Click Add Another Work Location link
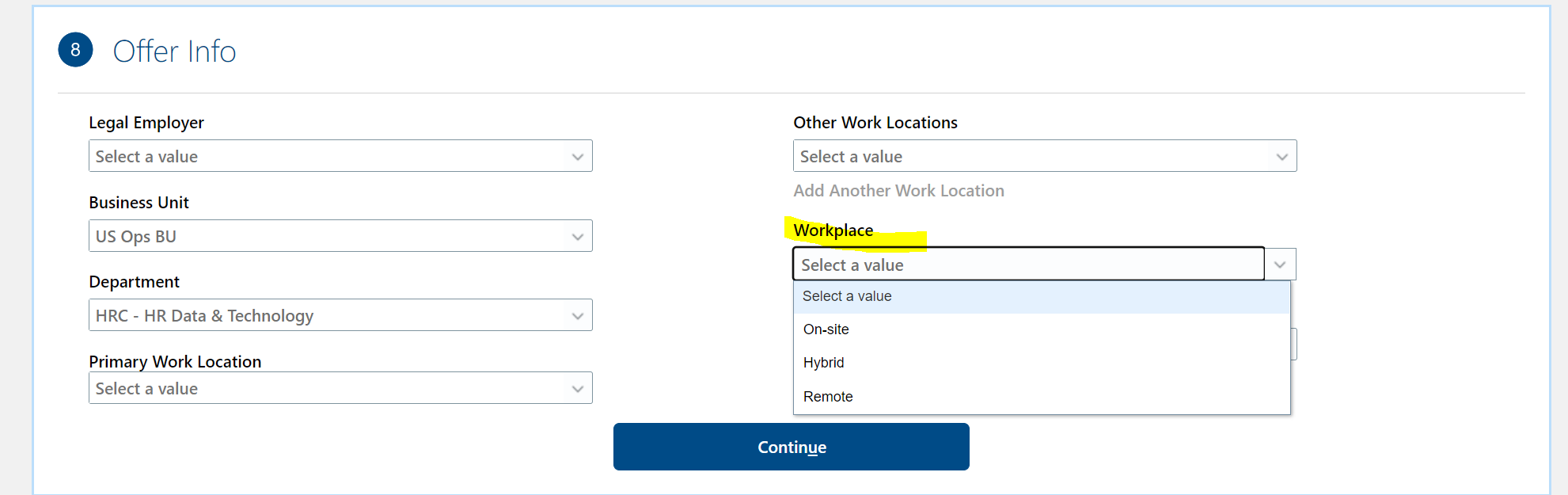 899,191
